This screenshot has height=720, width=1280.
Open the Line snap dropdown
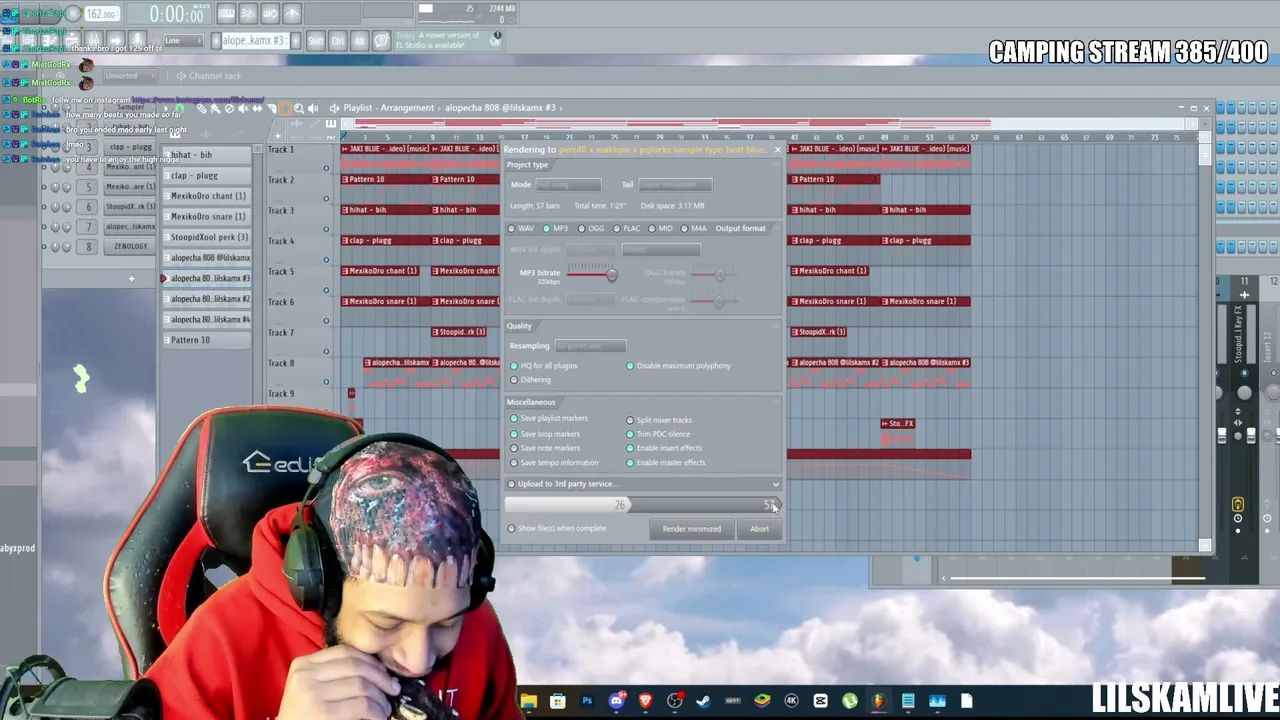(x=185, y=41)
